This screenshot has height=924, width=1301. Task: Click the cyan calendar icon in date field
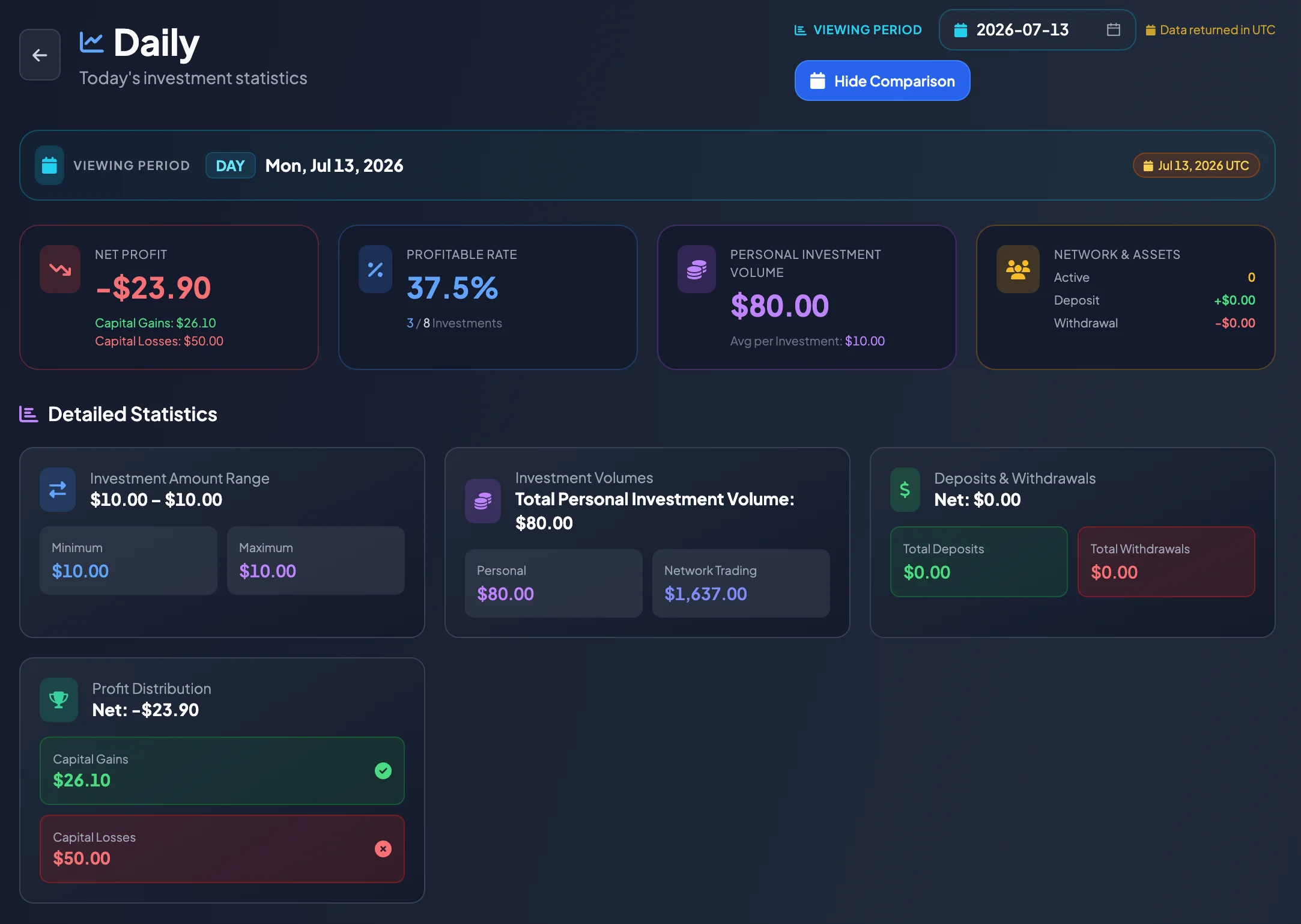[x=960, y=29]
